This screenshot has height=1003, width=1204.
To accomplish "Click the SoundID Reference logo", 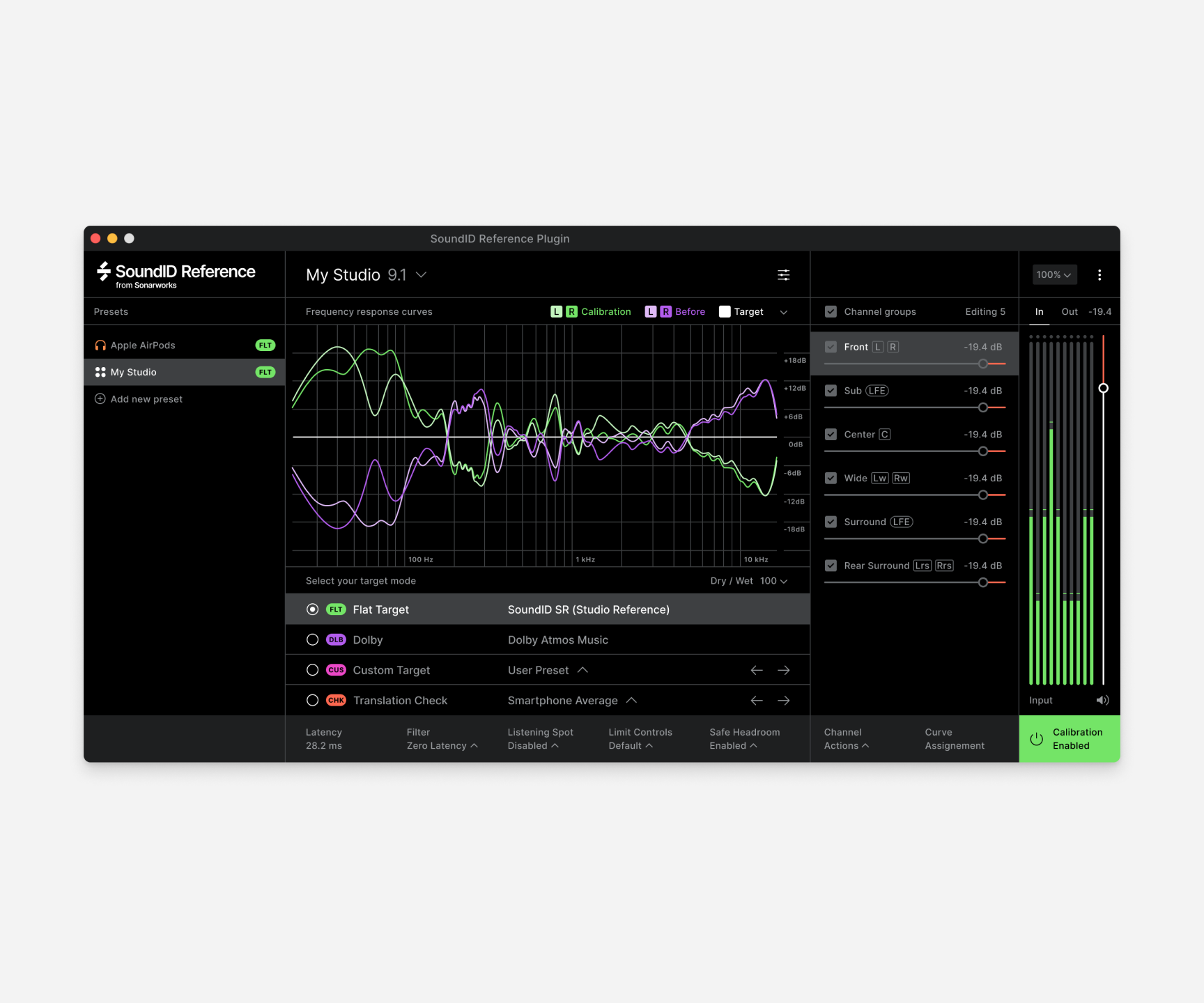I will [173, 273].
